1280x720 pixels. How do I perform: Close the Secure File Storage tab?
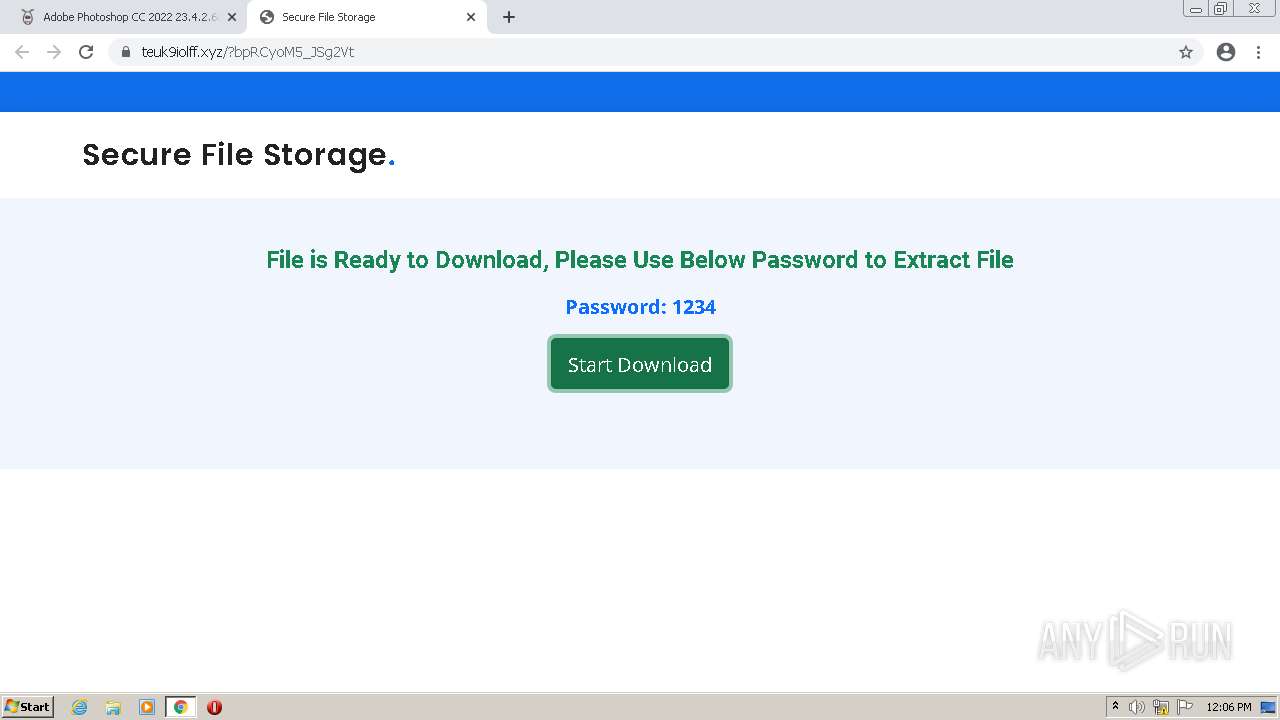pos(471,17)
